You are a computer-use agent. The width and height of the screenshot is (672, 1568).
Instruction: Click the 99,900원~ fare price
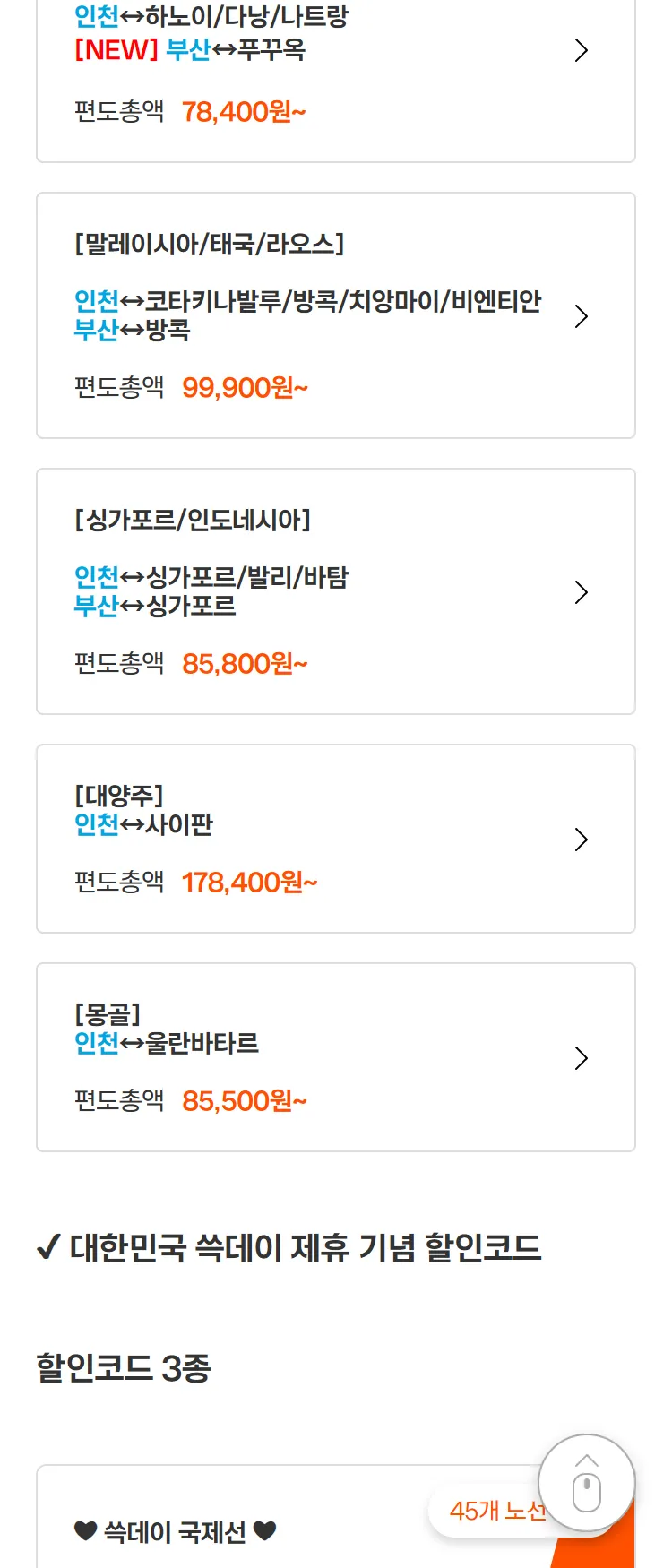[x=245, y=388]
